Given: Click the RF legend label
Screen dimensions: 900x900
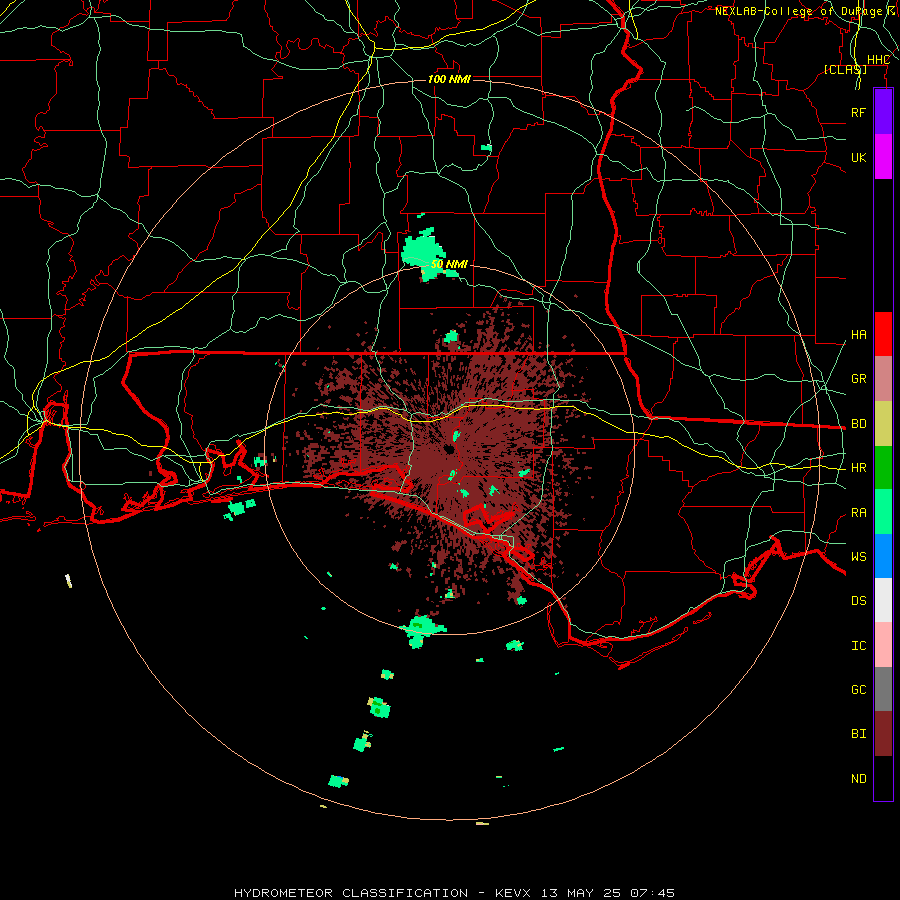Looking at the screenshot, I should pyautogui.click(x=859, y=112).
